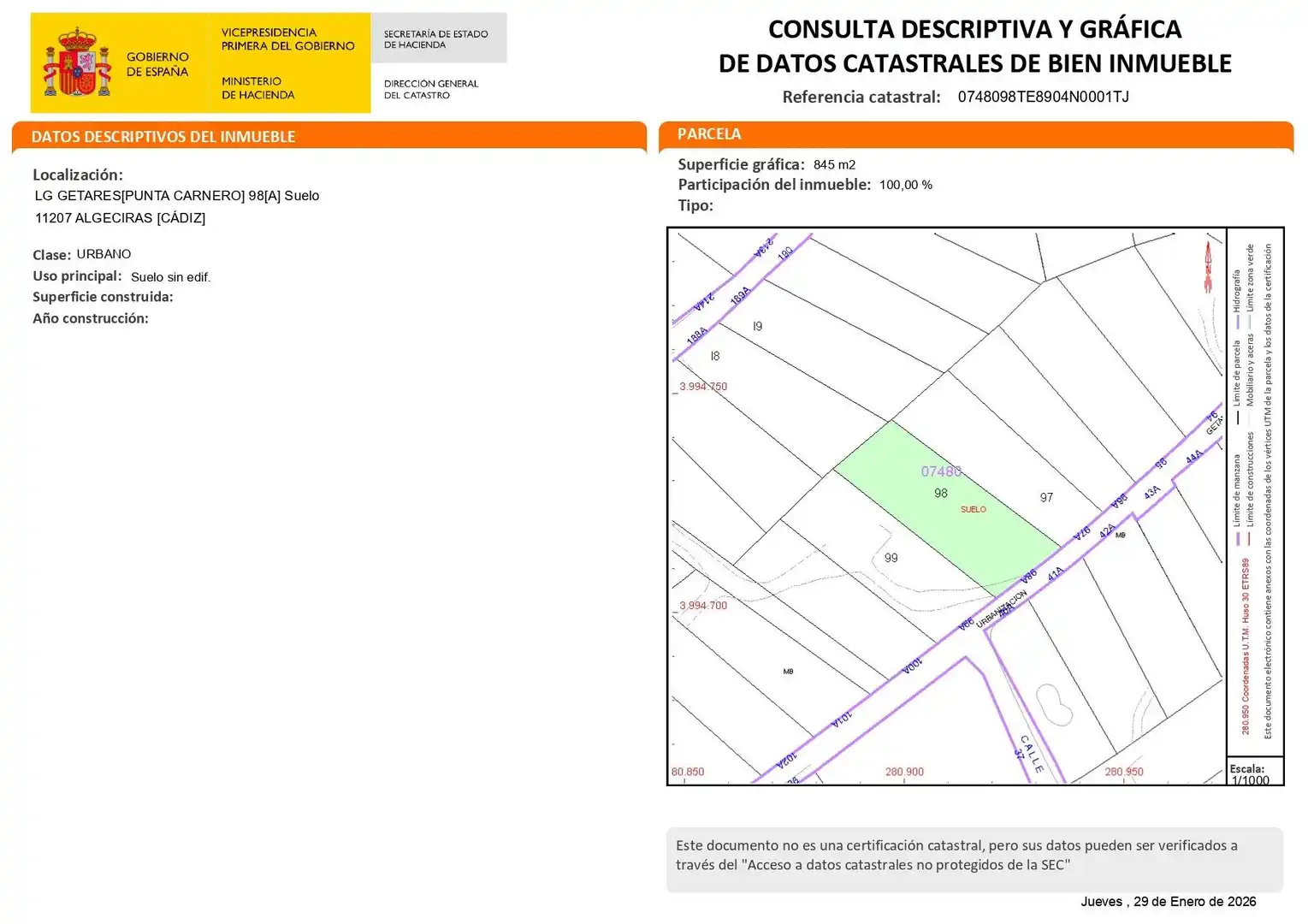Click 'Mobiliario y aceras' legend entry
Viewport: 1308px width, 924px height.
pos(1251,380)
